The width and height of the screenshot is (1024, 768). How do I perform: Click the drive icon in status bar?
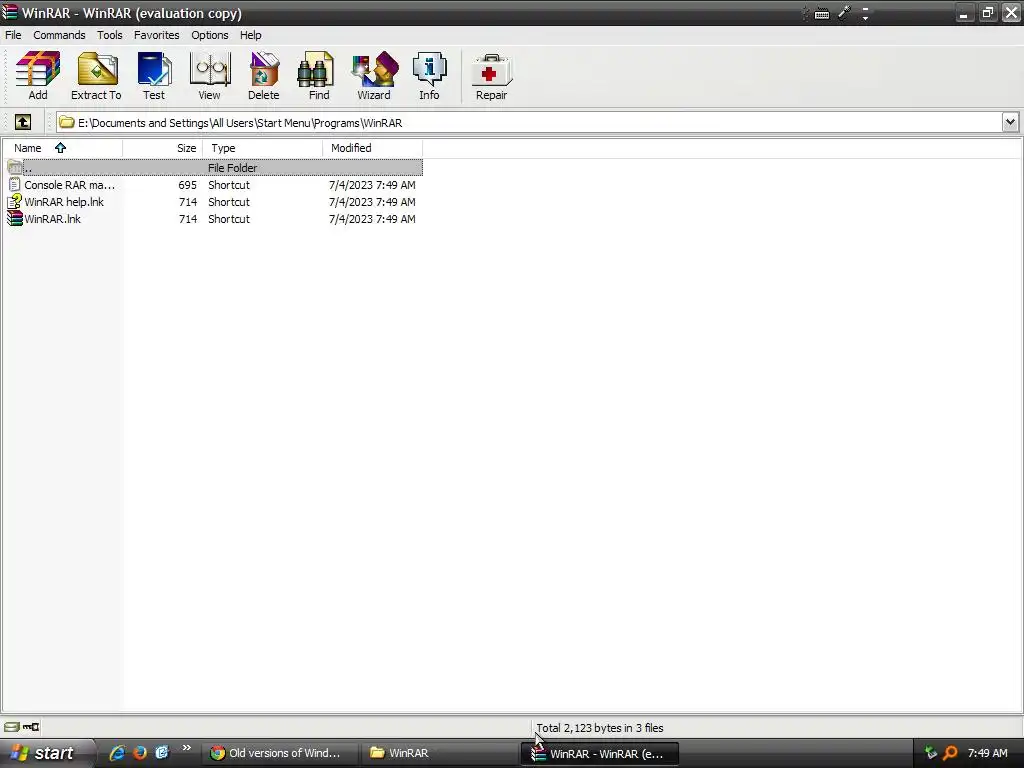[12, 727]
